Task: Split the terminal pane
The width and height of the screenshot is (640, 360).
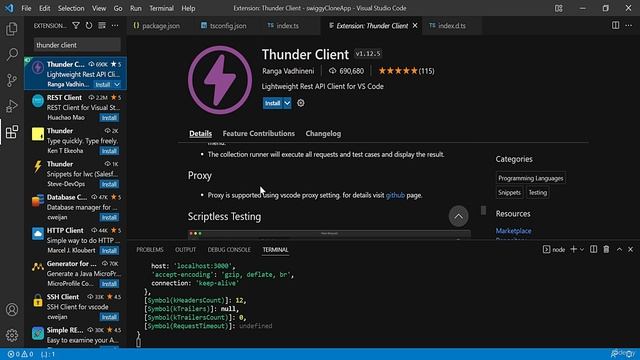Action: [x=593, y=249]
